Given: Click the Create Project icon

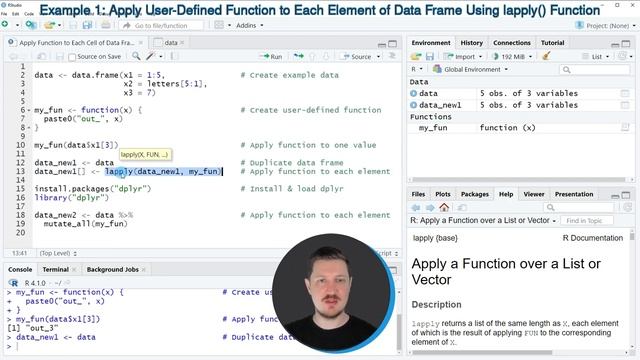Looking at the screenshot, I should coord(31,25).
